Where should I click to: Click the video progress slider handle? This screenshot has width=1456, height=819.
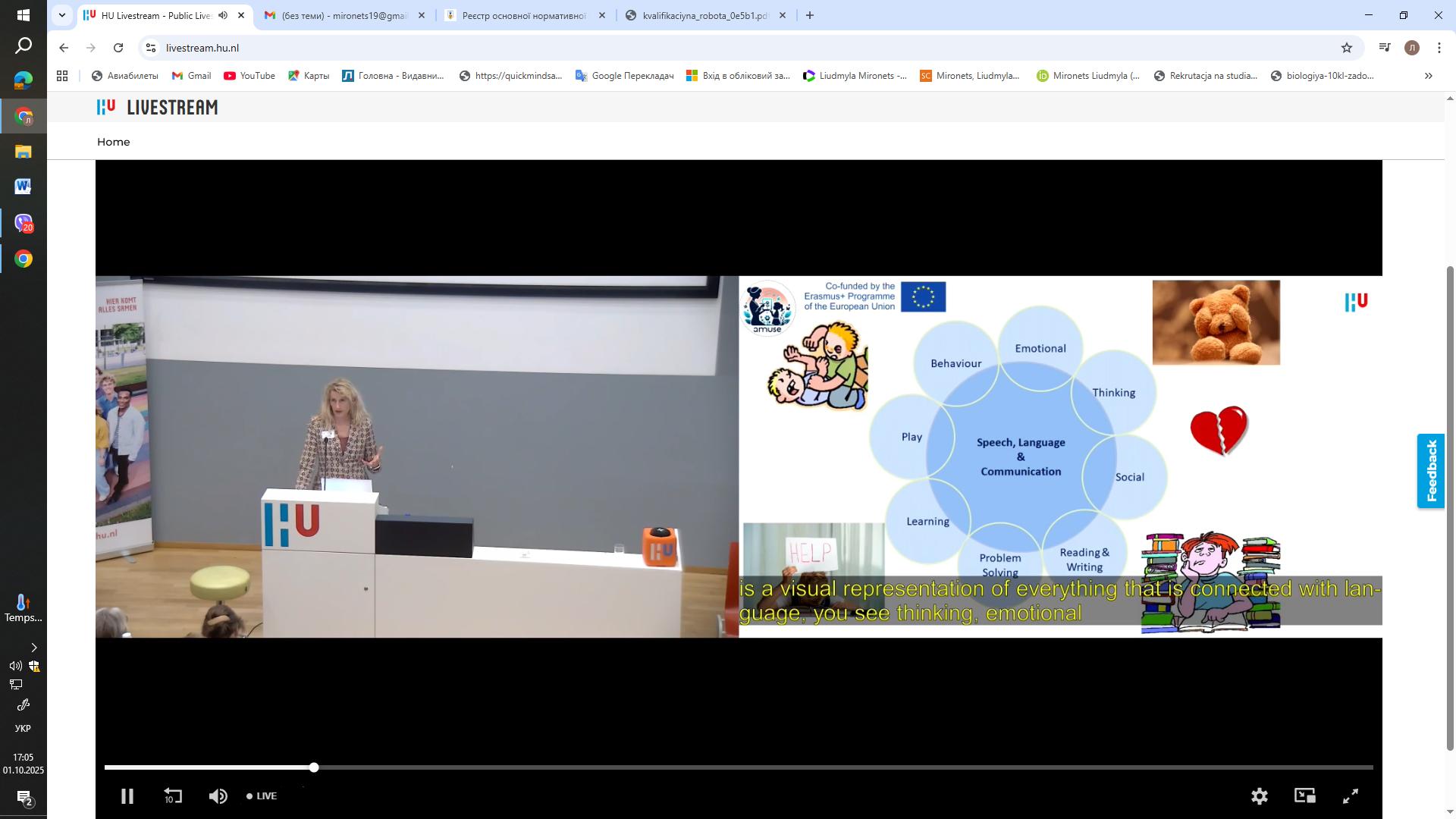pos(314,767)
